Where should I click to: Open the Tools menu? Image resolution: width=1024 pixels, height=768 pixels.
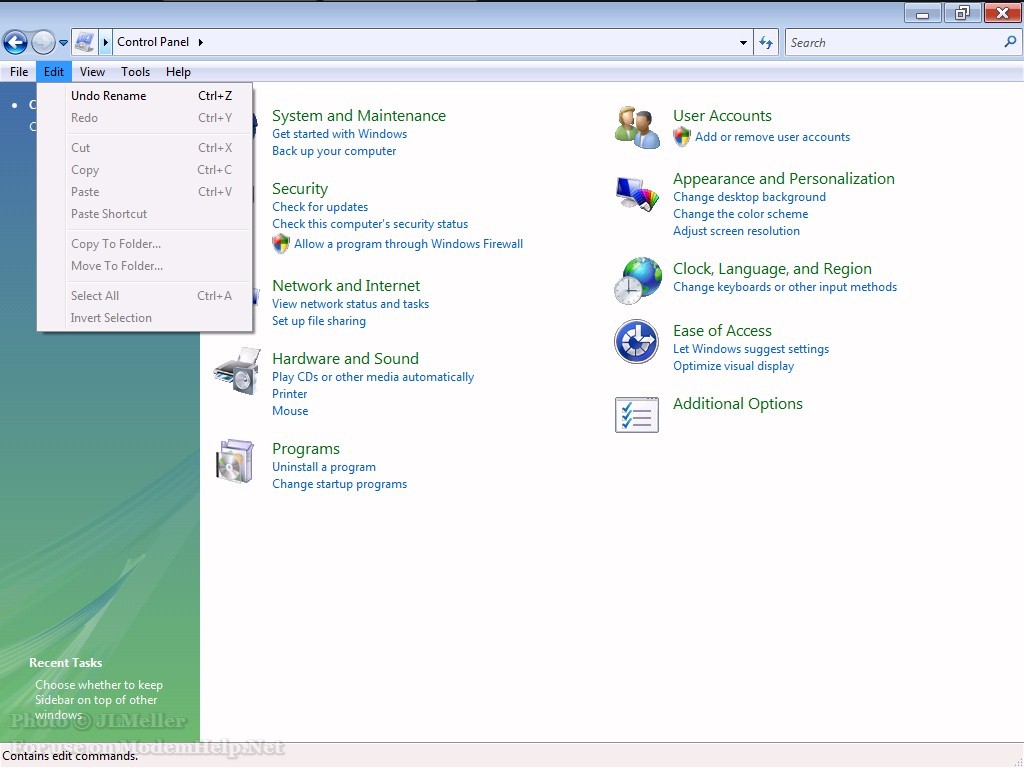pos(135,72)
